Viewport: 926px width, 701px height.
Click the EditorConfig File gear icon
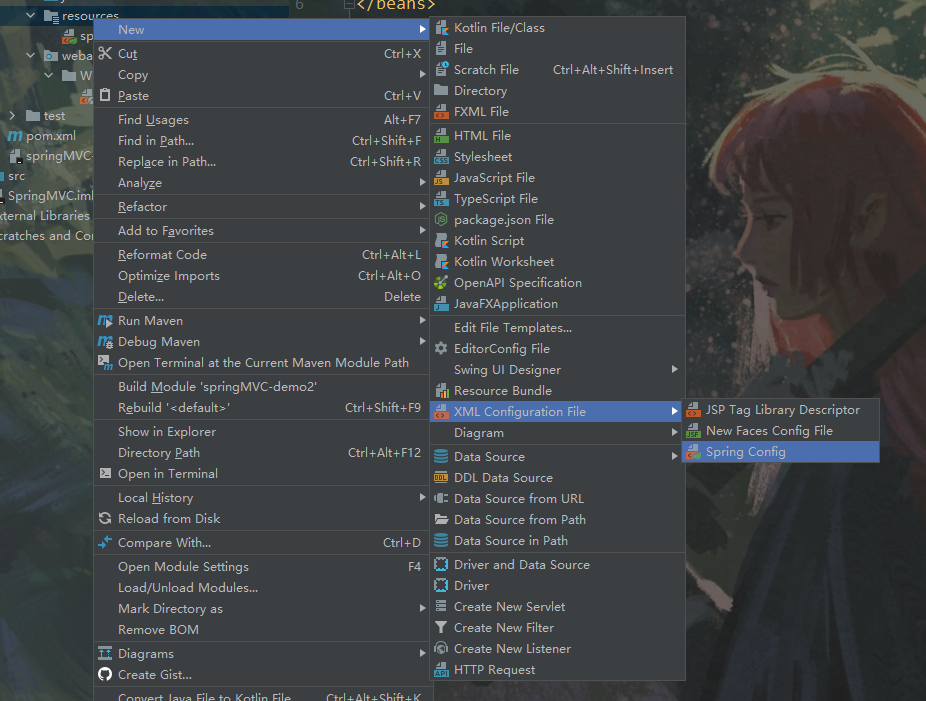[441, 348]
